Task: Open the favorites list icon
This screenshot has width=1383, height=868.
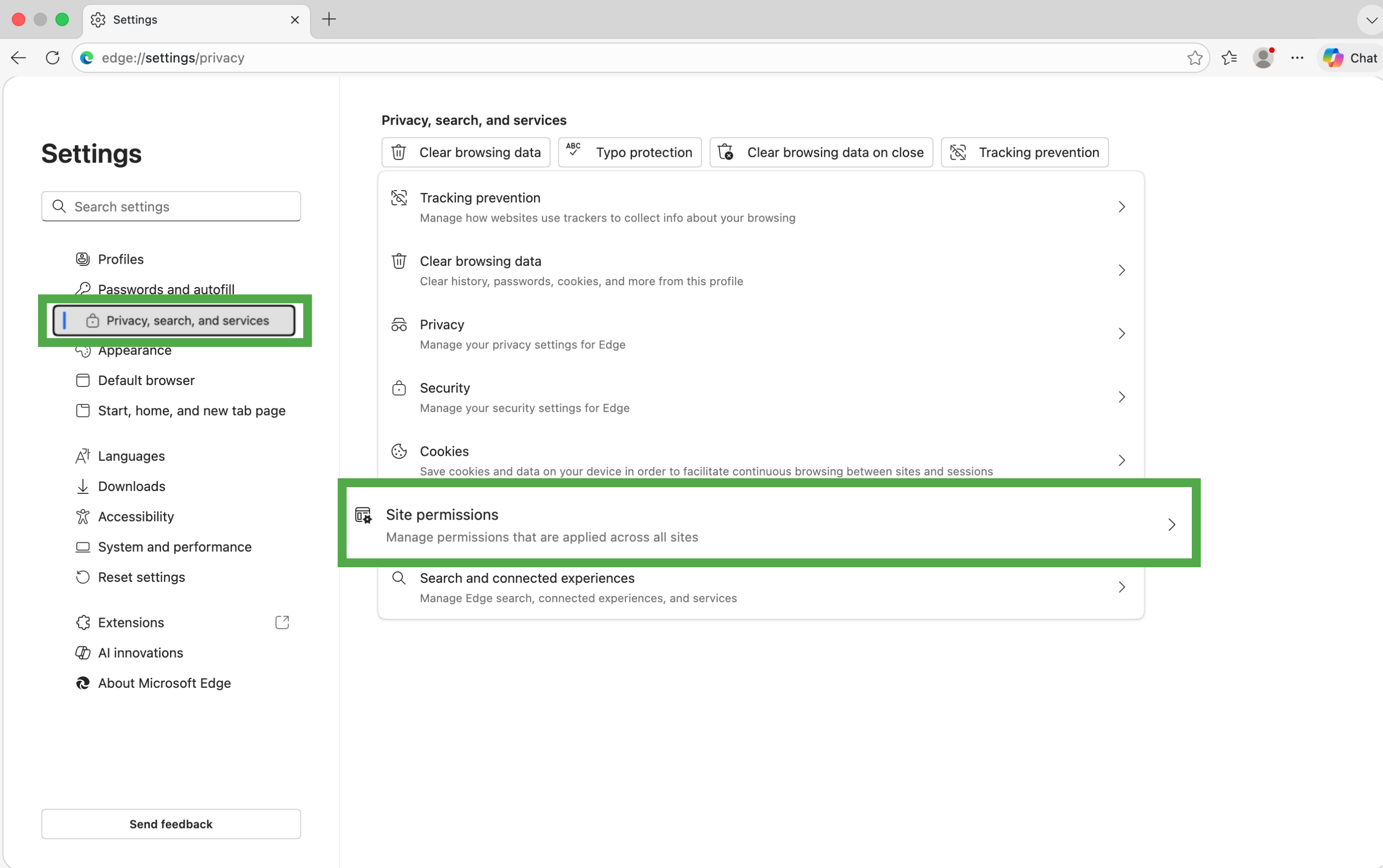Action: click(x=1229, y=58)
